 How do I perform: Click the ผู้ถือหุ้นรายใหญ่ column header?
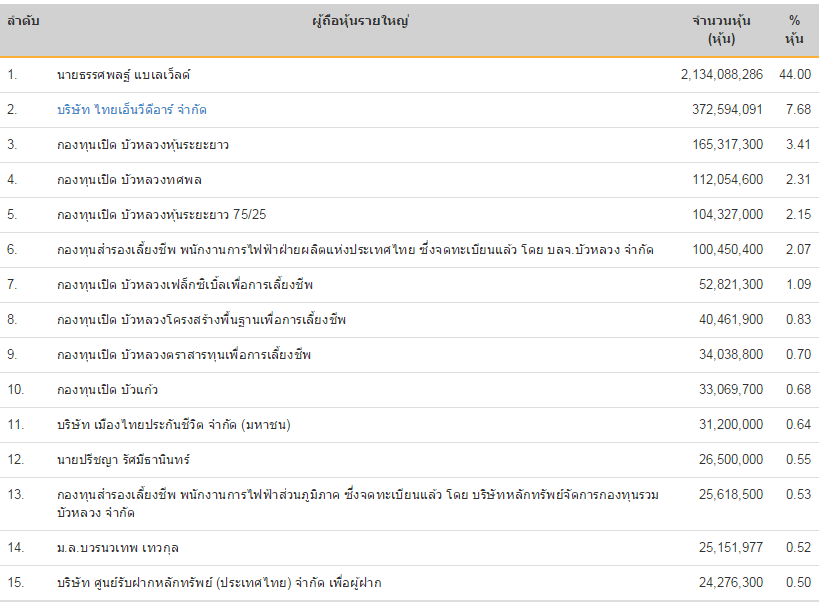coord(360,21)
